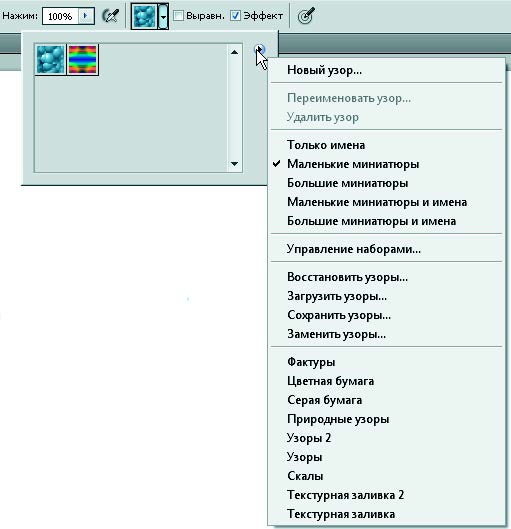Select the blue bubbles pattern swatch
The width and height of the screenshot is (511, 529).
pos(50,59)
